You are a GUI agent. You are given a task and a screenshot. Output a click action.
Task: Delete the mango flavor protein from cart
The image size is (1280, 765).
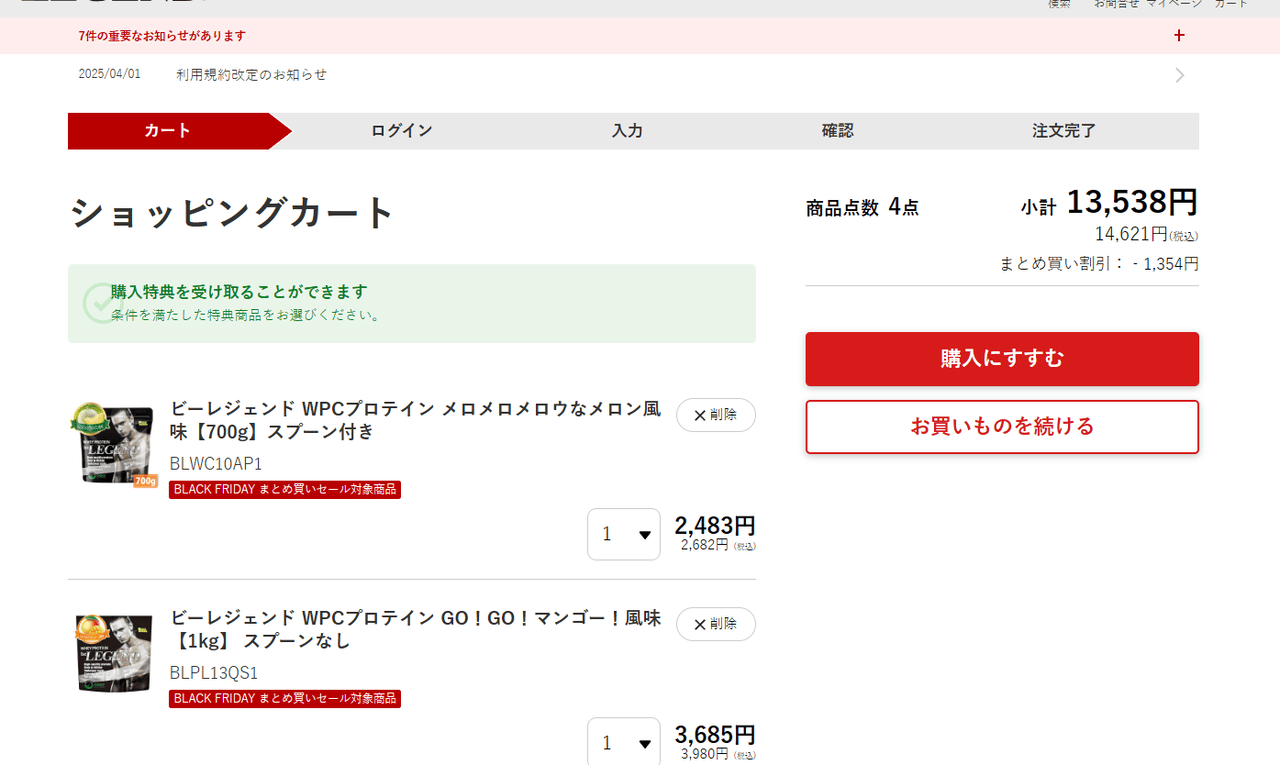coord(715,624)
